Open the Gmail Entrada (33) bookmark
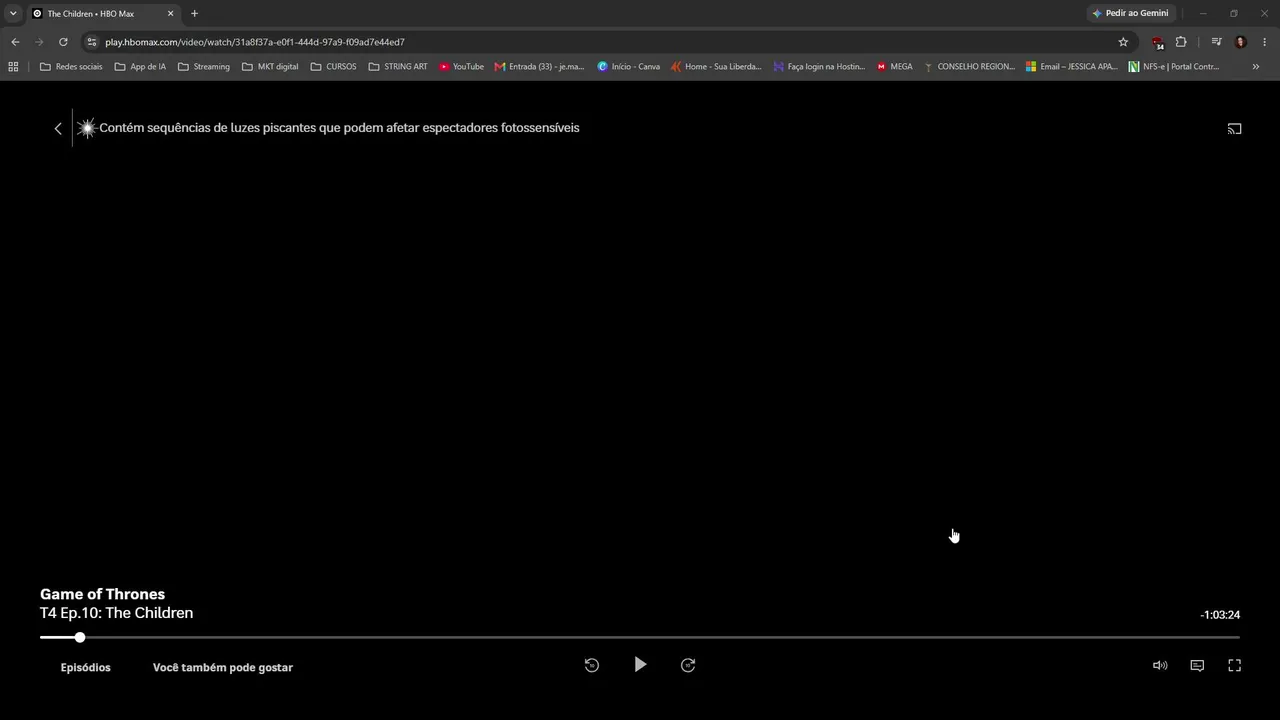 [x=539, y=67]
